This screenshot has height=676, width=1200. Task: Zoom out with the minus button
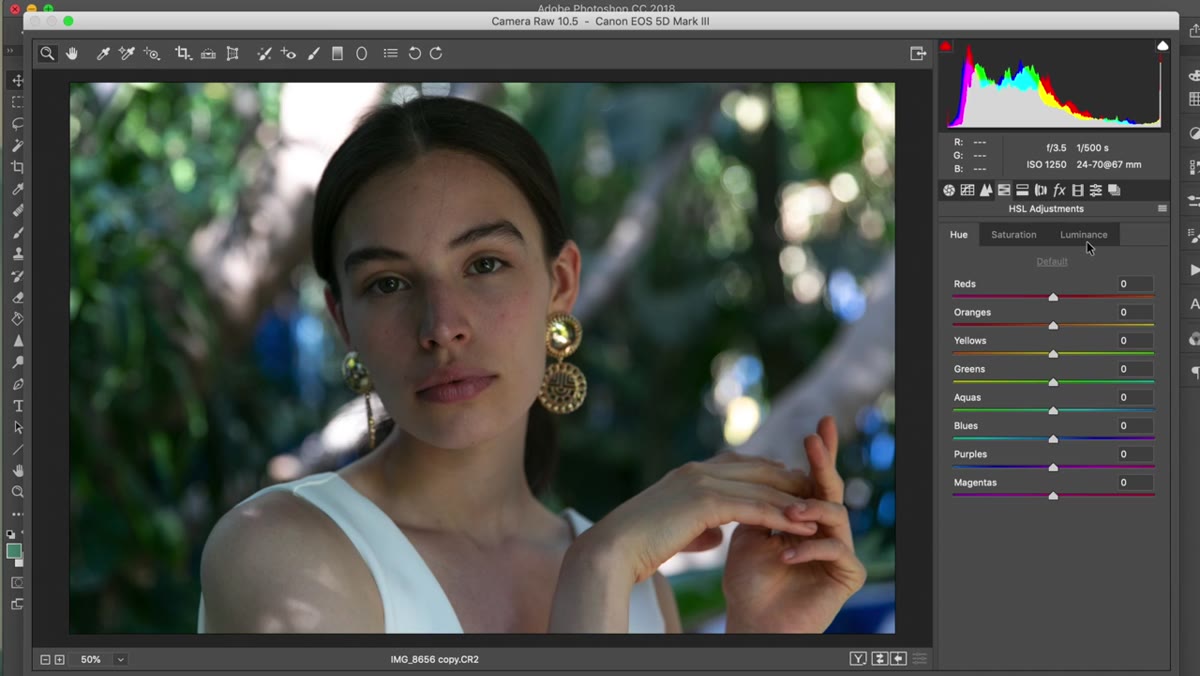click(45, 660)
